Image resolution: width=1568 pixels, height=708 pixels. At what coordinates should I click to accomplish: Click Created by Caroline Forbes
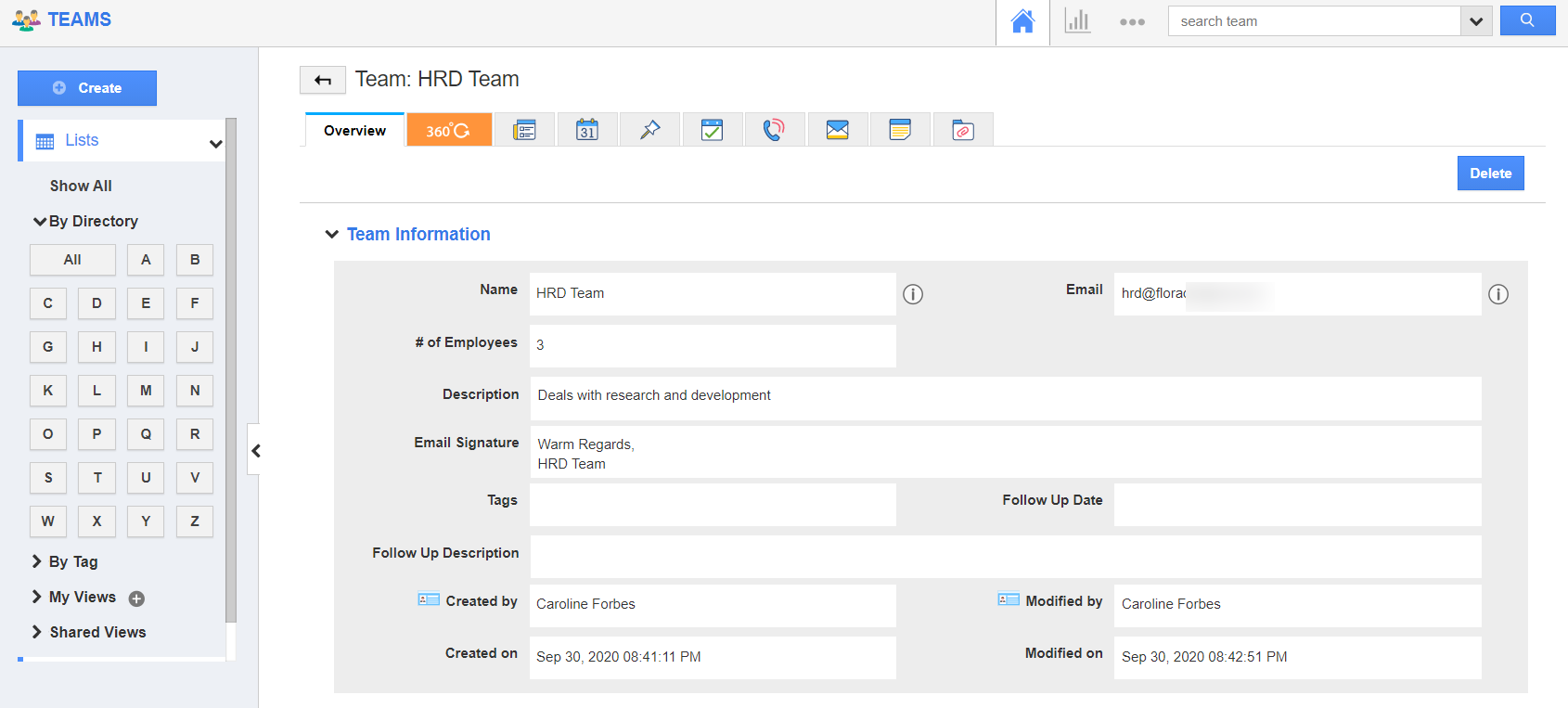click(713, 605)
